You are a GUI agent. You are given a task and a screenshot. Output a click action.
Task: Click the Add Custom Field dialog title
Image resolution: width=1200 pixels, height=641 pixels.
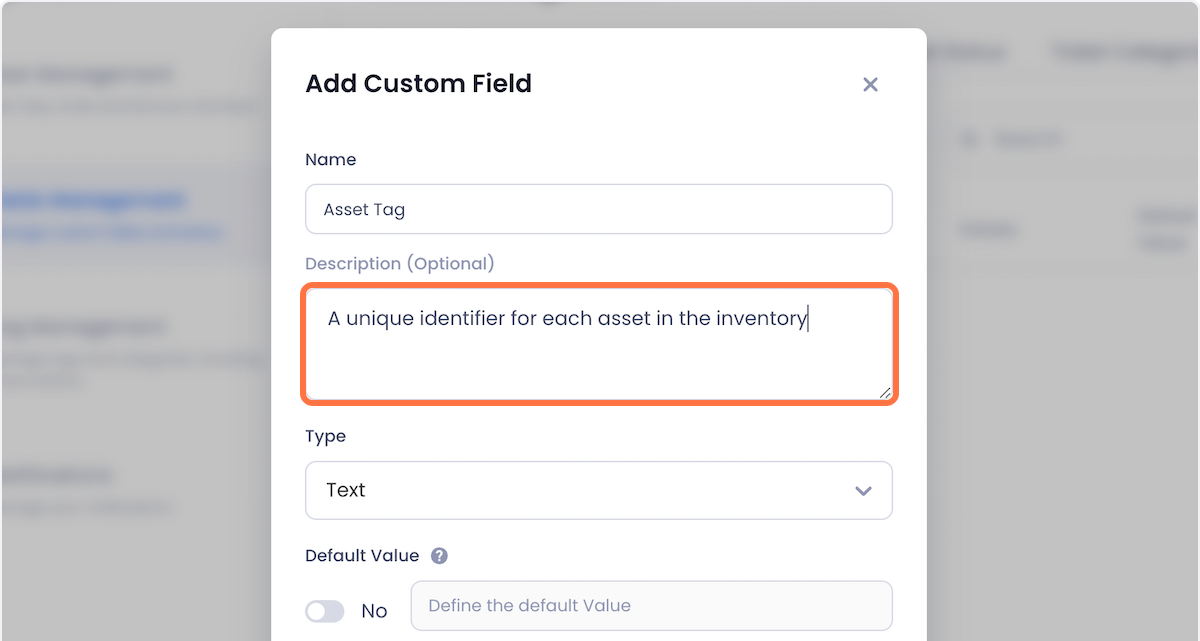click(418, 84)
